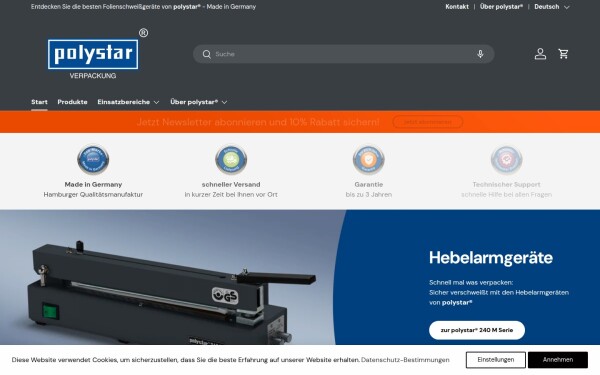Expand the Über polystar navigation menu
Screen dimensions: 600x375
point(199,102)
